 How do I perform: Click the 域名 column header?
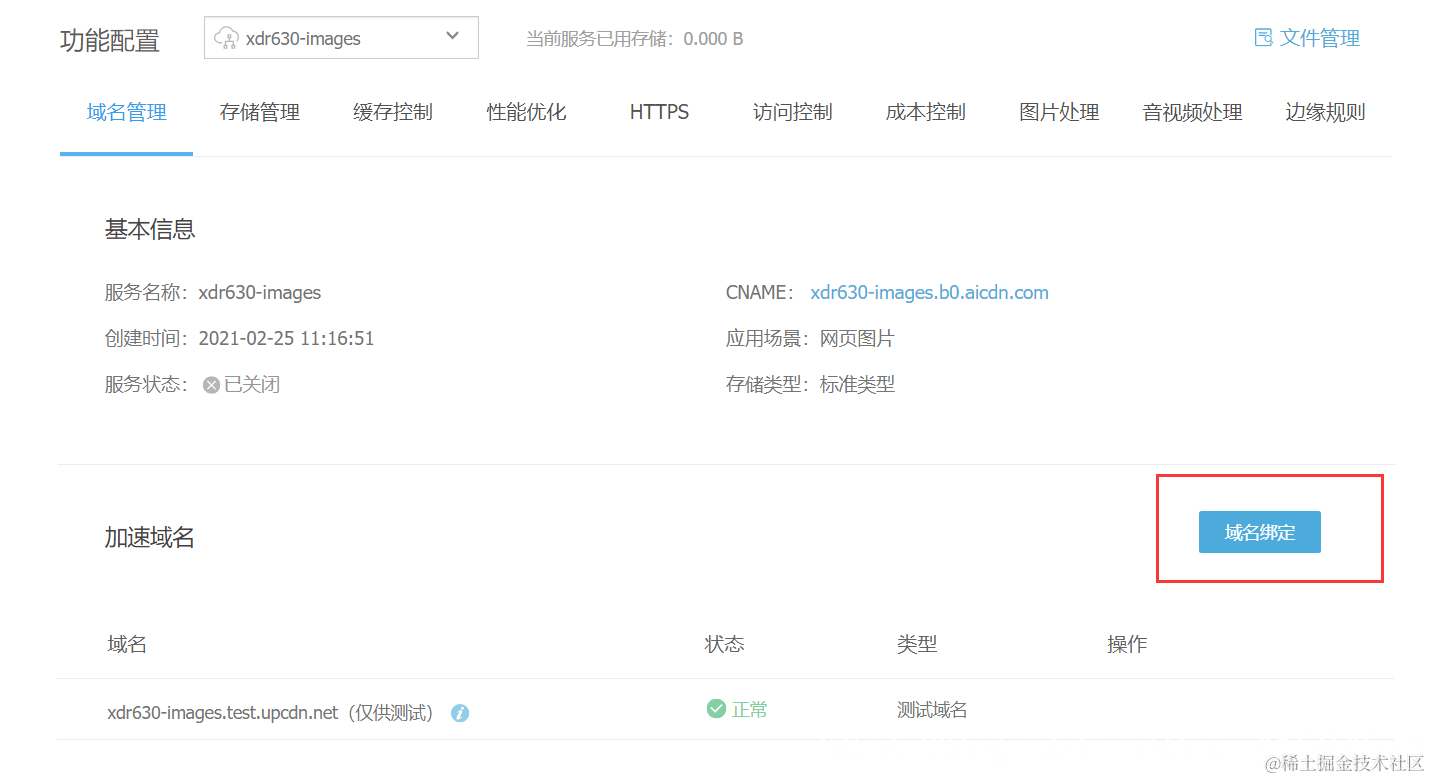127,644
